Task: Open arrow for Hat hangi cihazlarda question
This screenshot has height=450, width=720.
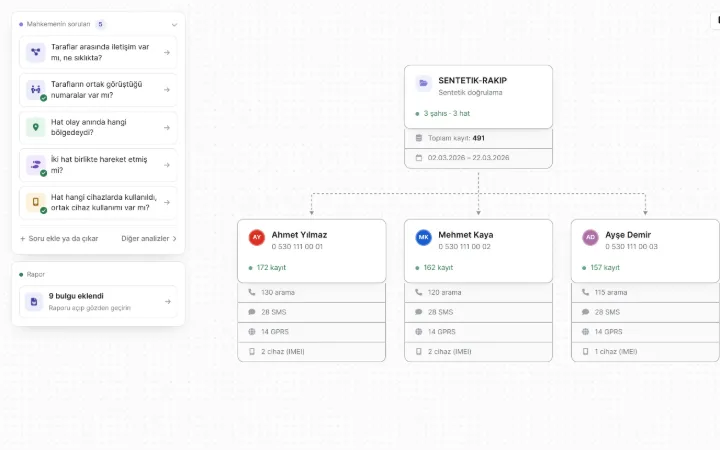Action: pyautogui.click(x=167, y=202)
